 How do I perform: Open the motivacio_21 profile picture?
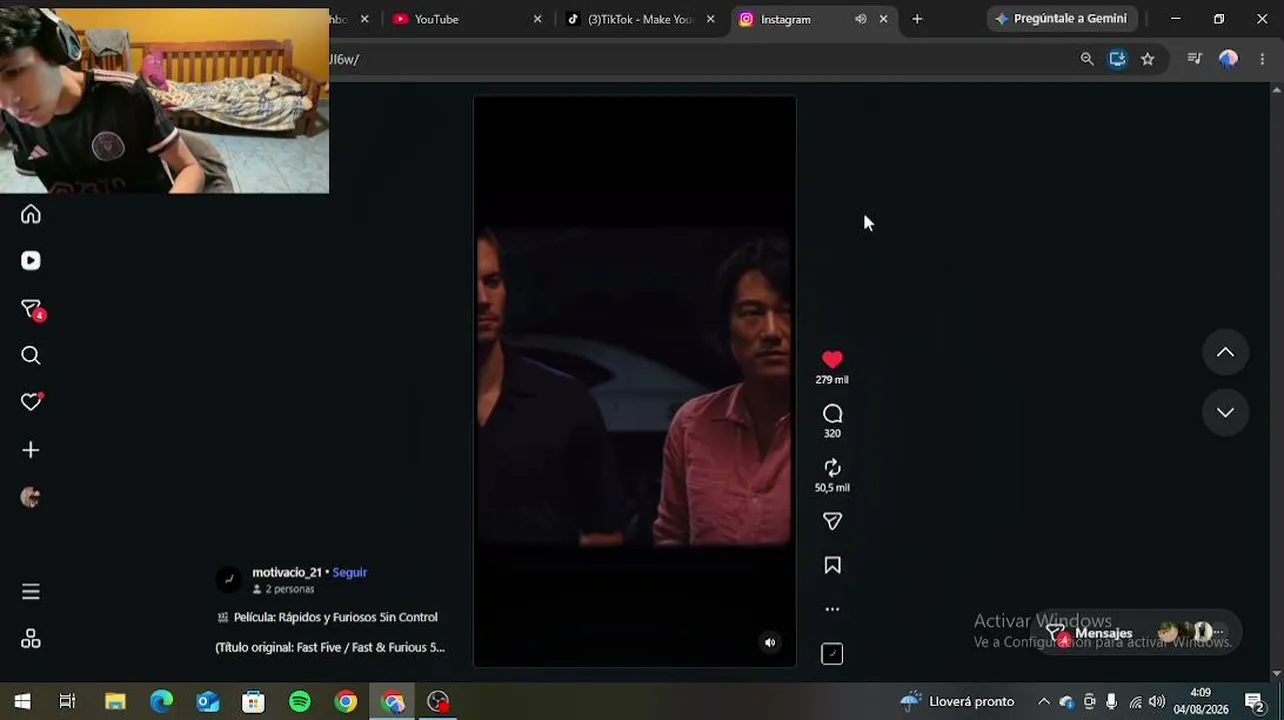[229, 579]
